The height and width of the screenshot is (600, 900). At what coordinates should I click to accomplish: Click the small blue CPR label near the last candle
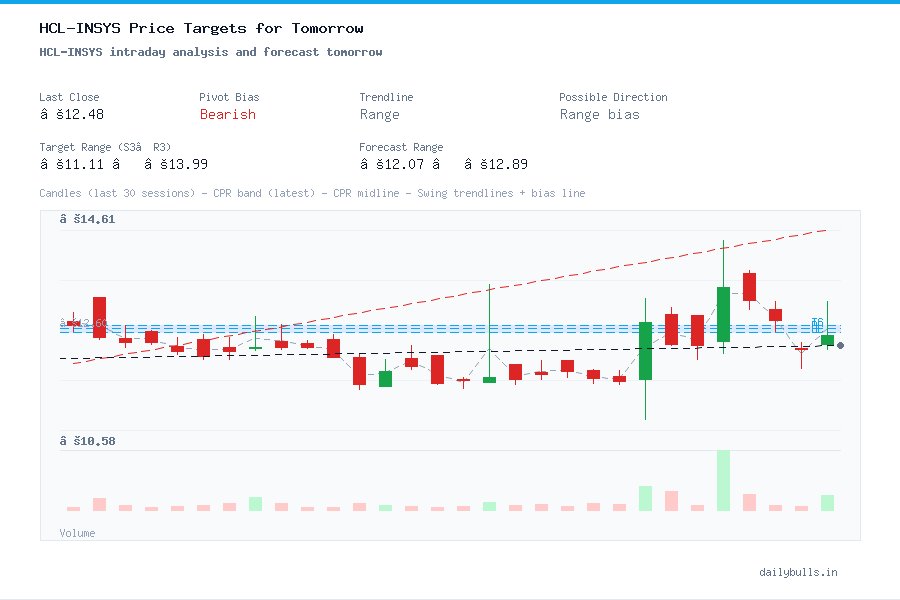(817, 324)
